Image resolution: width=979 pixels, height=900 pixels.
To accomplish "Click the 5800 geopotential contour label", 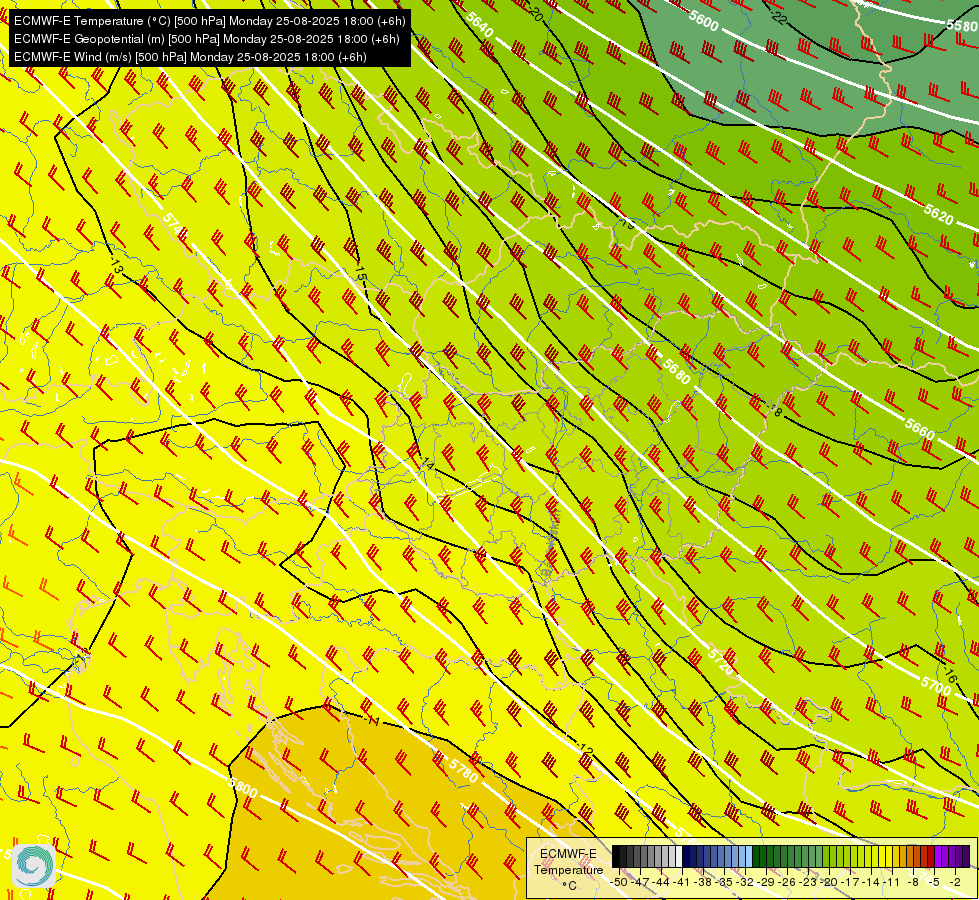I will 243,788.
